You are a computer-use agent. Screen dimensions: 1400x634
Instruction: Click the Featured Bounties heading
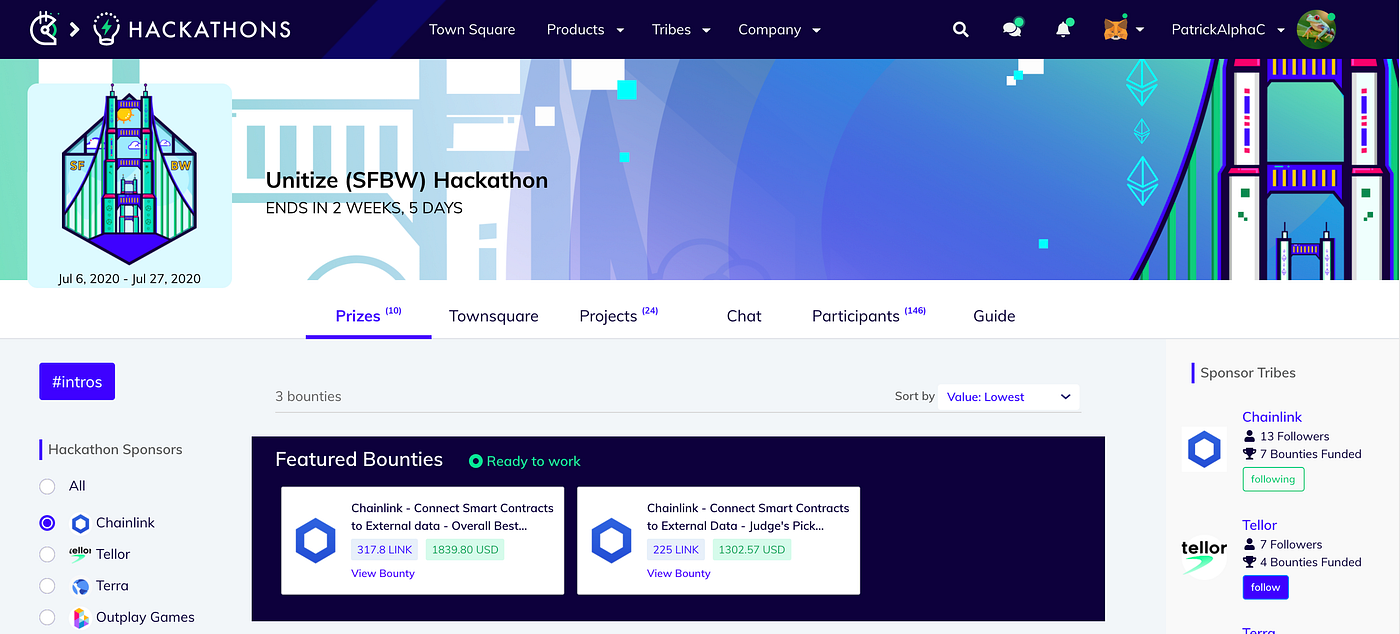click(359, 460)
